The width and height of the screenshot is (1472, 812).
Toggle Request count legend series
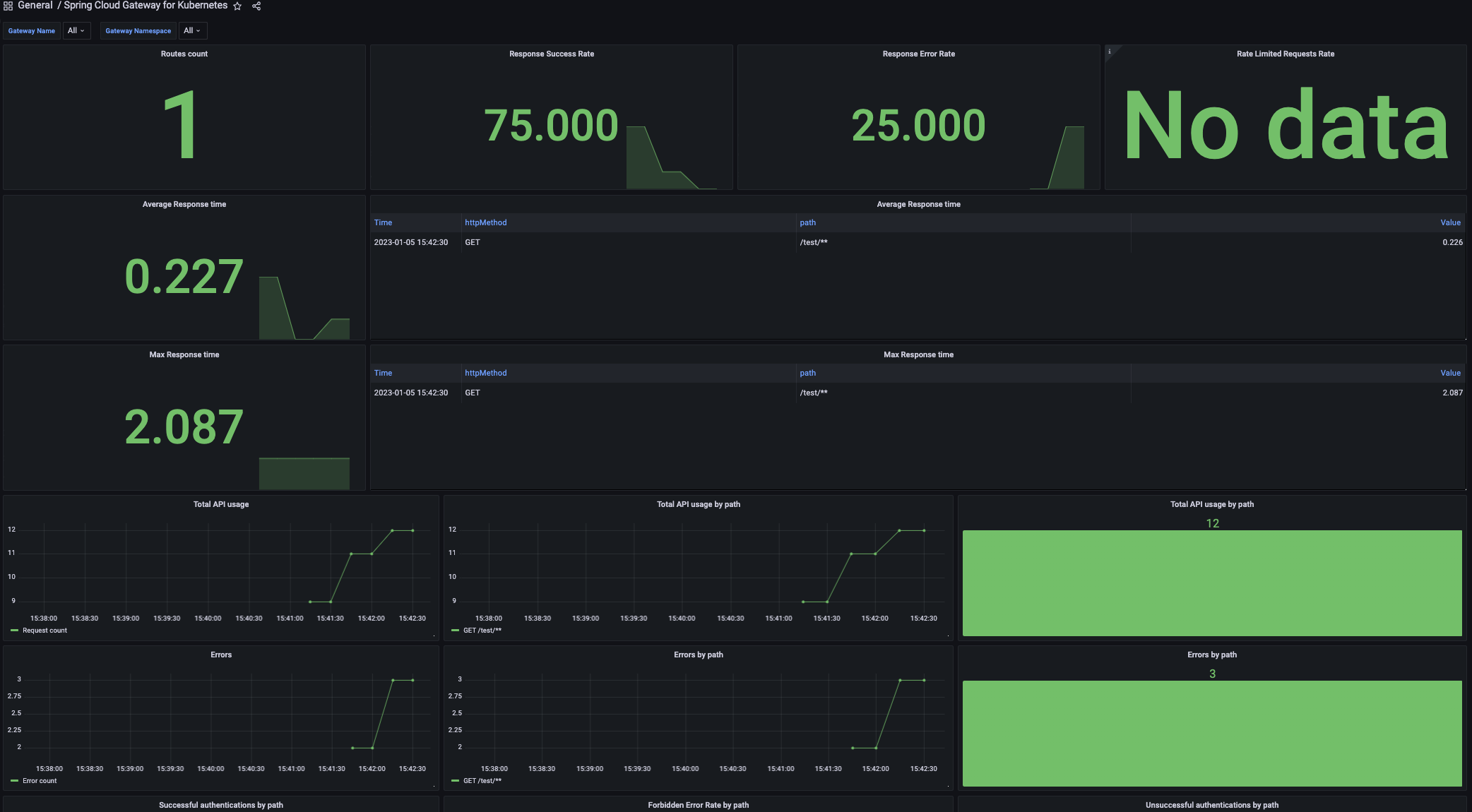point(44,631)
